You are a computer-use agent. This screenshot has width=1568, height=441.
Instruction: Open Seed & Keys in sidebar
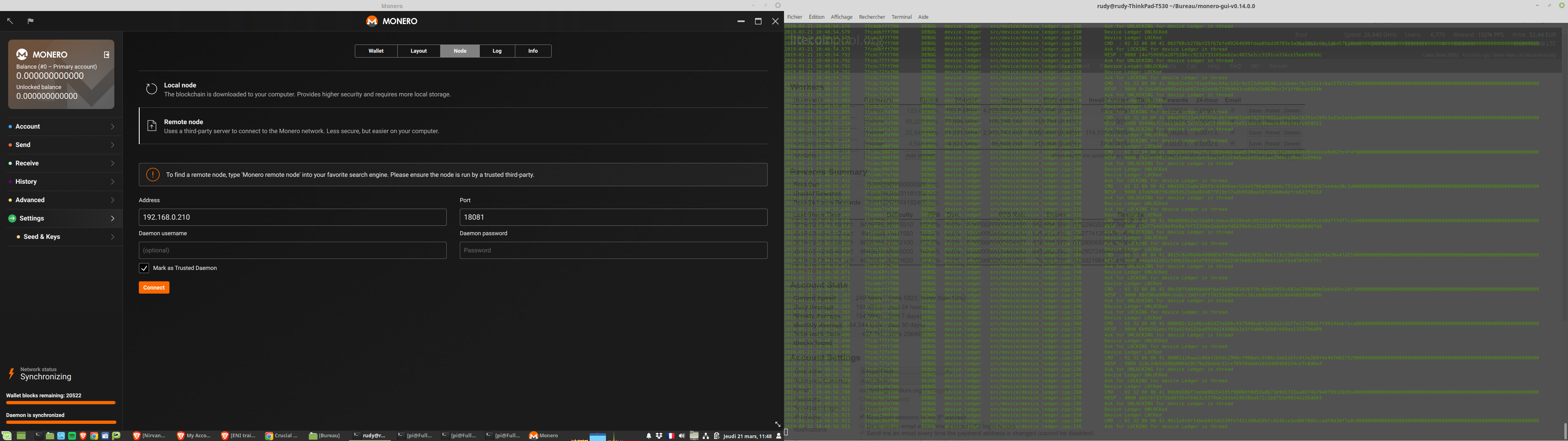coord(62,236)
